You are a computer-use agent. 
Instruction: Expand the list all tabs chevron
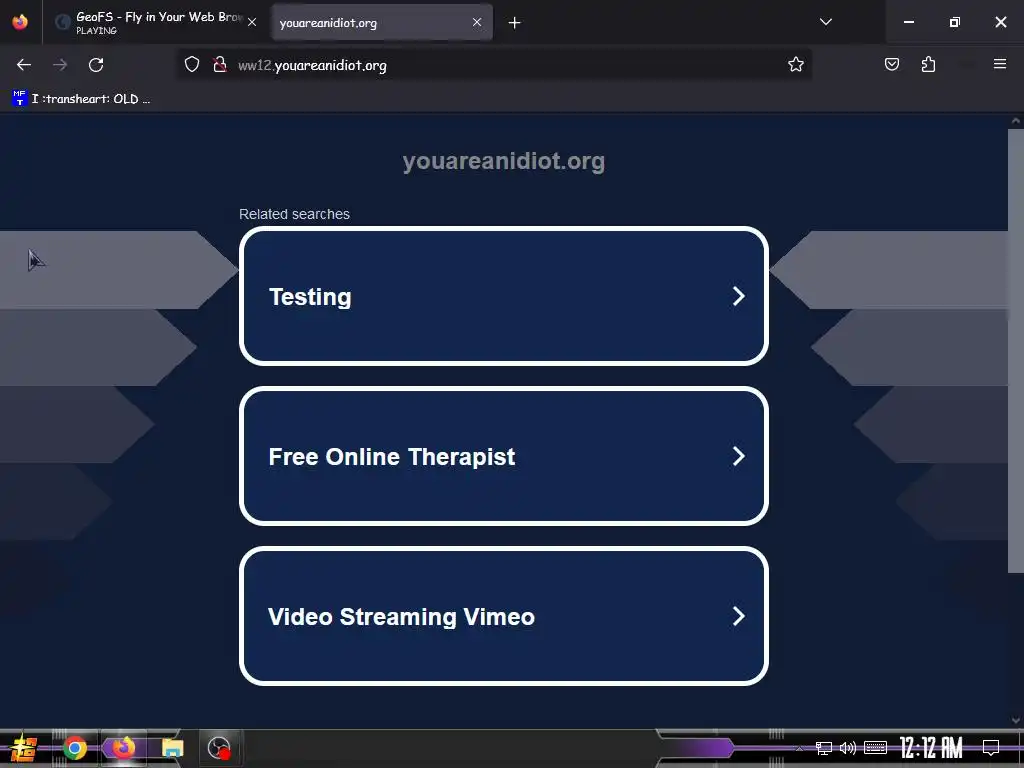tap(826, 22)
